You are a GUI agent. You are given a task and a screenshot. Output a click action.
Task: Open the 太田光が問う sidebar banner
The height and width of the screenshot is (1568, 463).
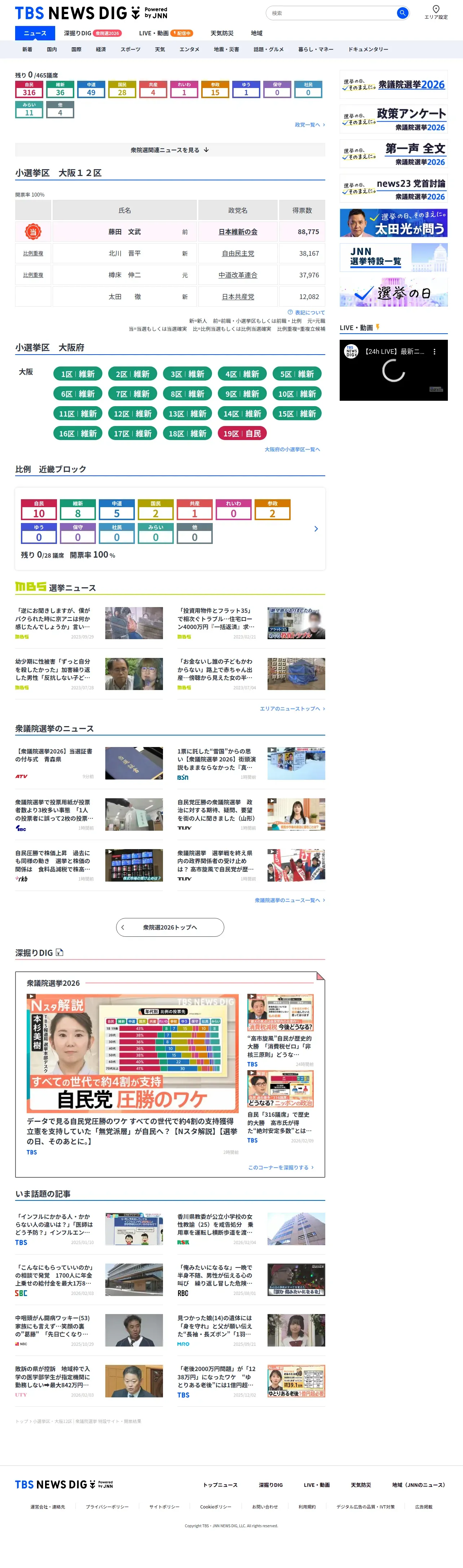point(394,223)
